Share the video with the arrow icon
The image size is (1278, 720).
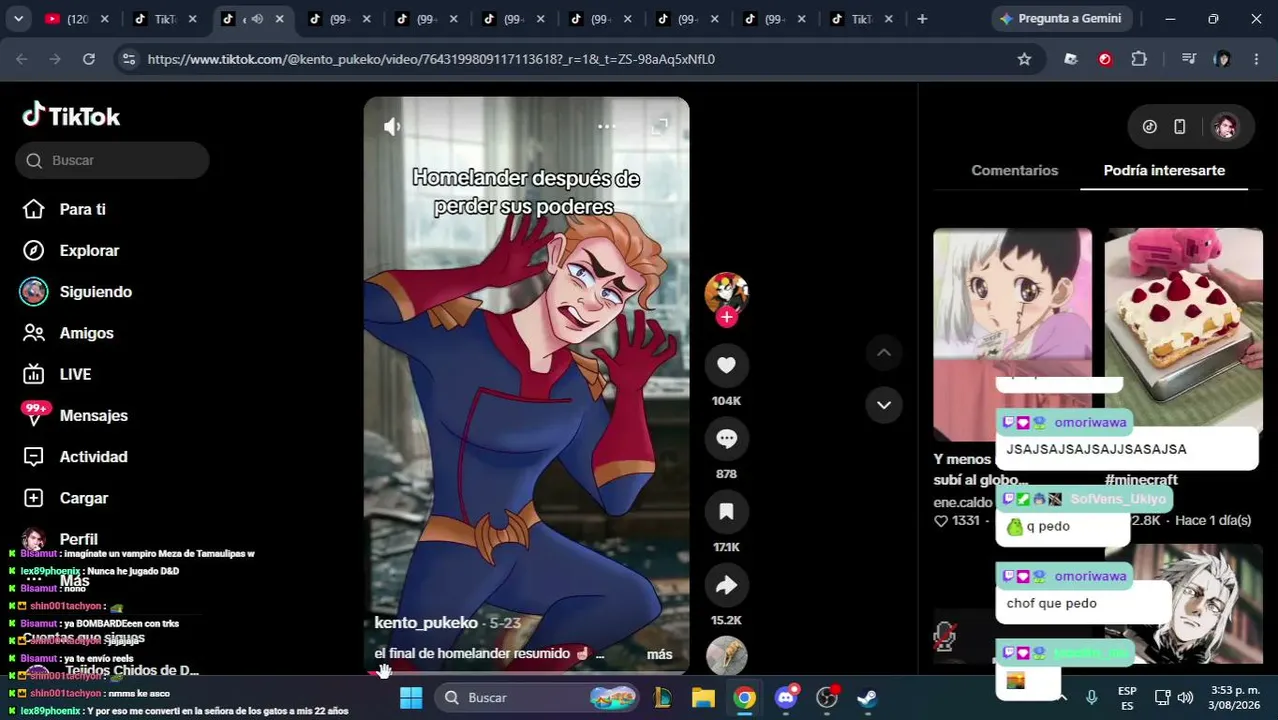pos(727,586)
